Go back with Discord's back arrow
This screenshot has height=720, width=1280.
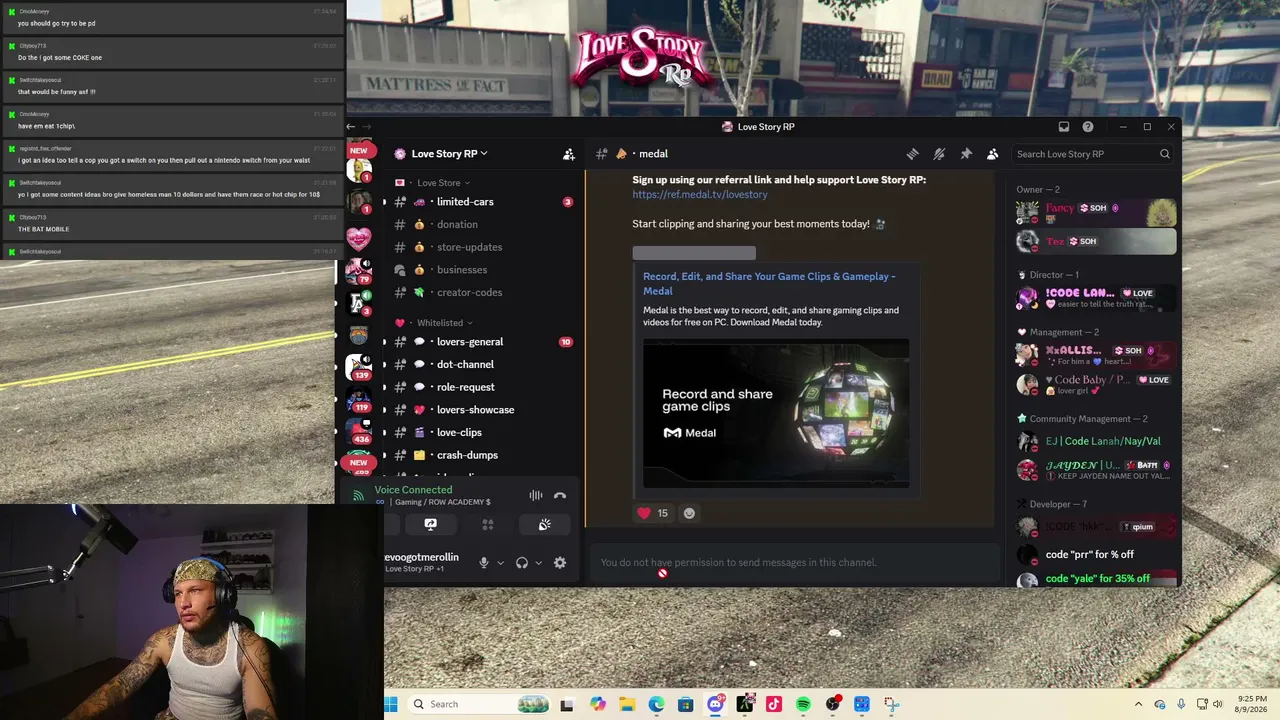tap(350, 127)
